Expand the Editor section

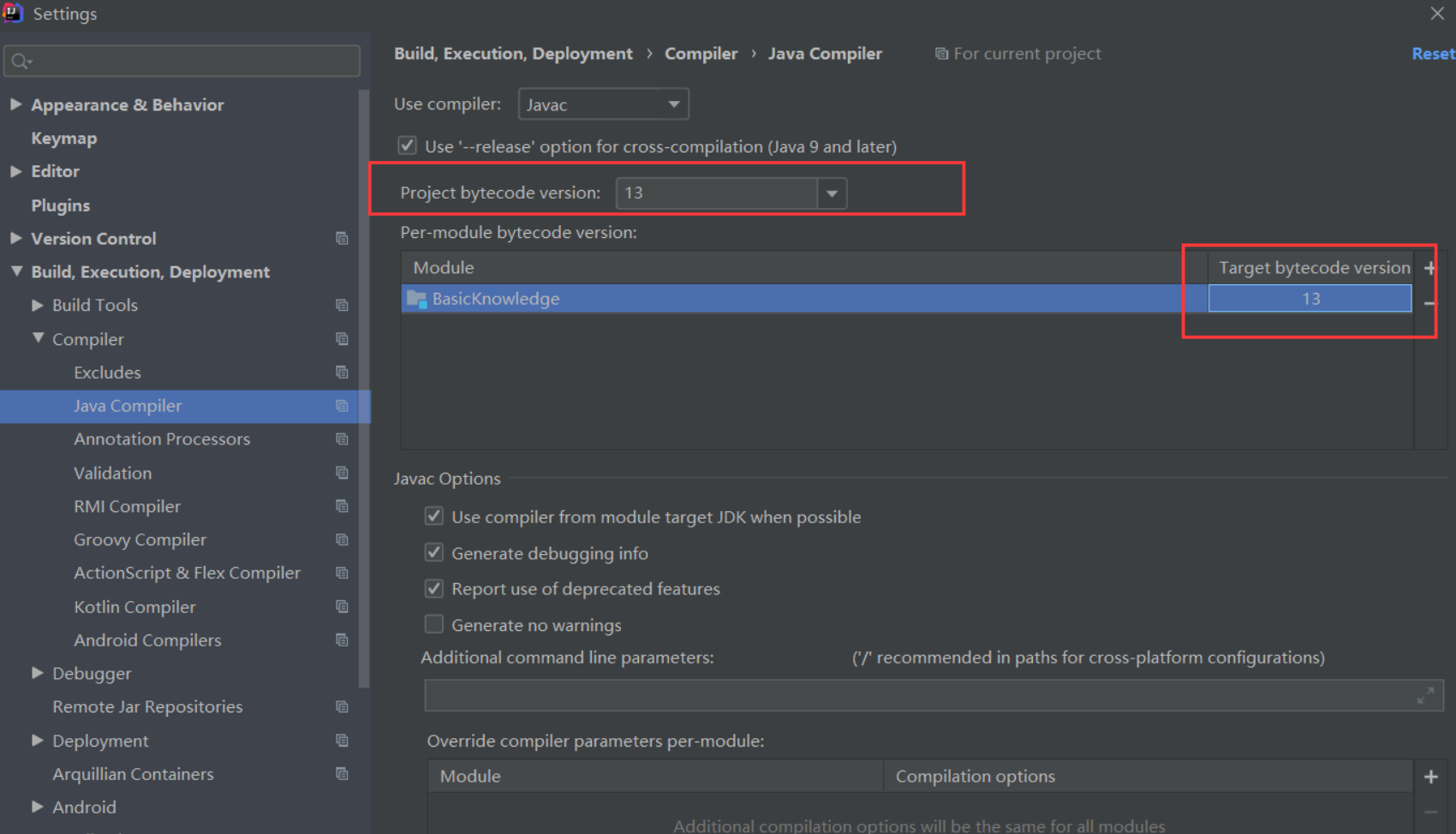(x=15, y=171)
